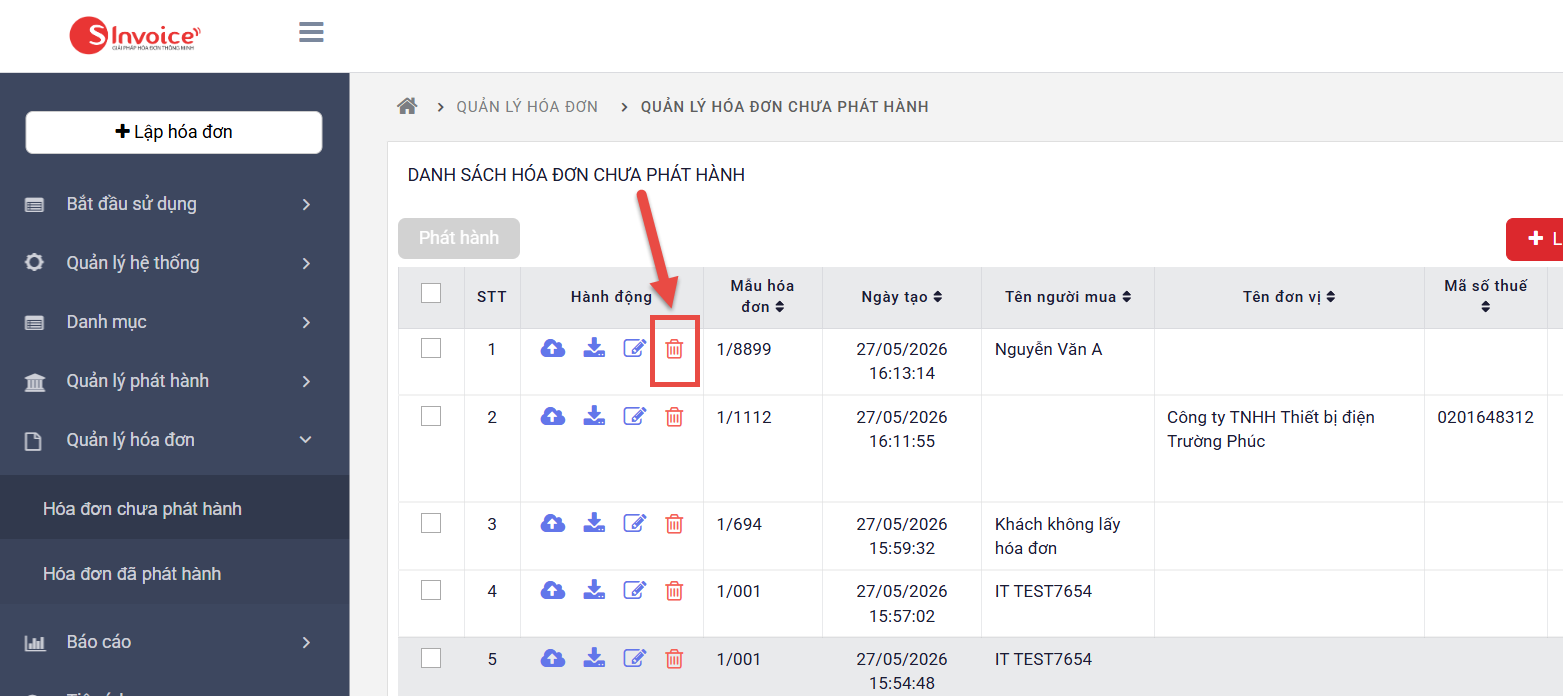Screen dimensions: 1563x696
Task: Download invoice in row 1
Action: pos(595,349)
